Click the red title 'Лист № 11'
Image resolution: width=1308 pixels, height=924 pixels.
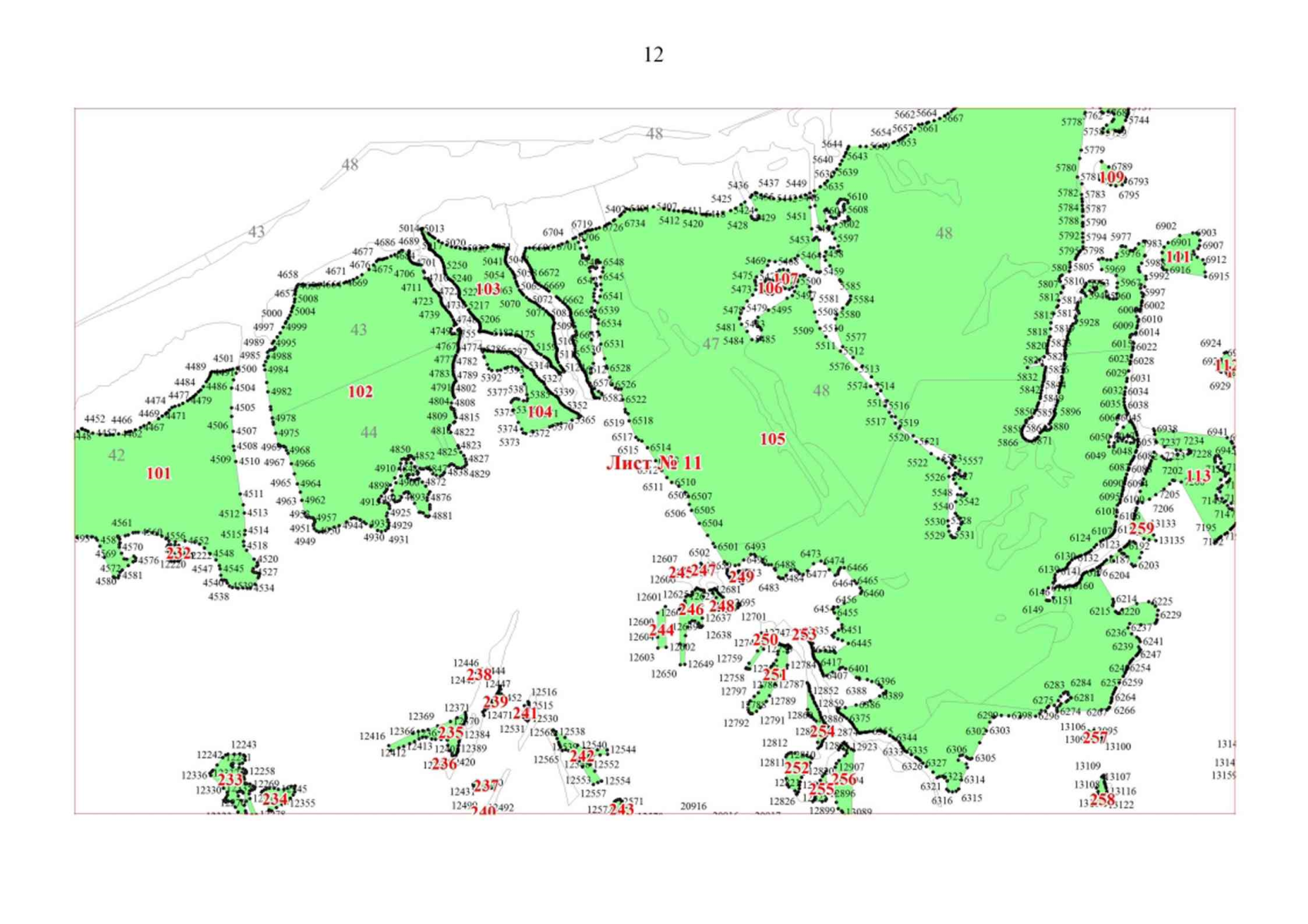click(x=654, y=463)
